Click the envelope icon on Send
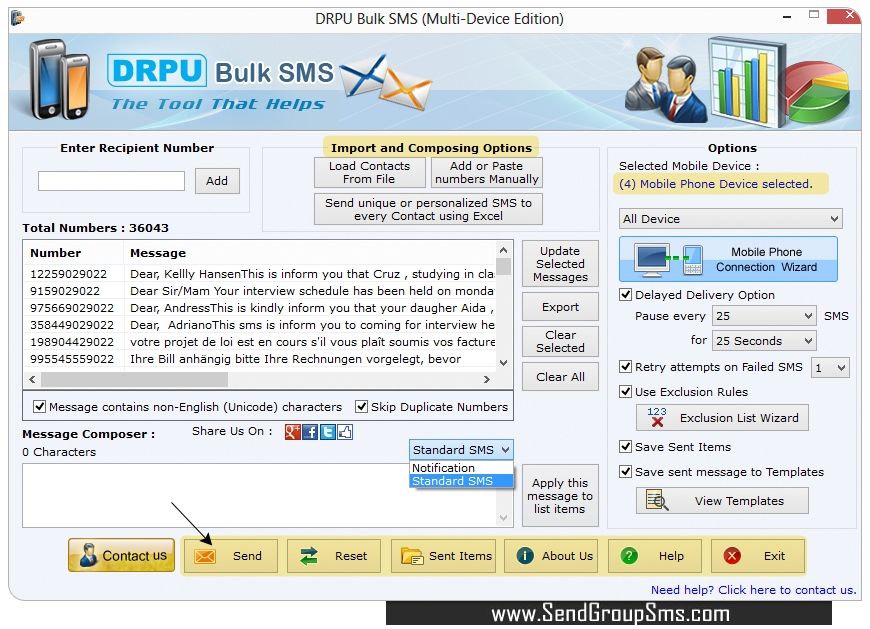The height and width of the screenshot is (629, 870). pyautogui.click(x=205, y=556)
